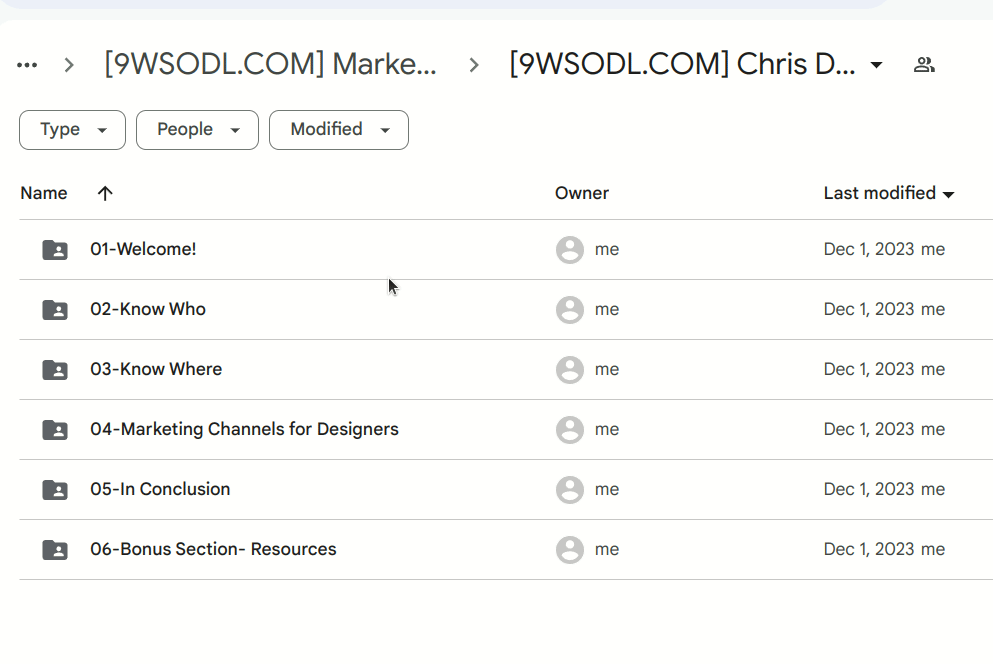Open the People filter dropdown
This screenshot has height=664, width=993.
tap(197, 130)
